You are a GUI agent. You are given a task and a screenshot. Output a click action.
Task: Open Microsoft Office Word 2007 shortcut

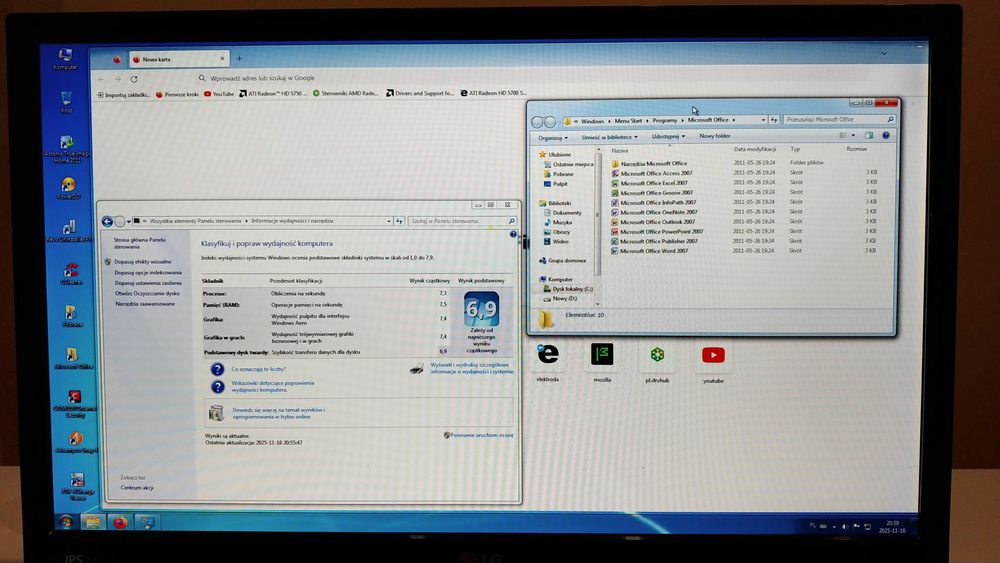649,251
